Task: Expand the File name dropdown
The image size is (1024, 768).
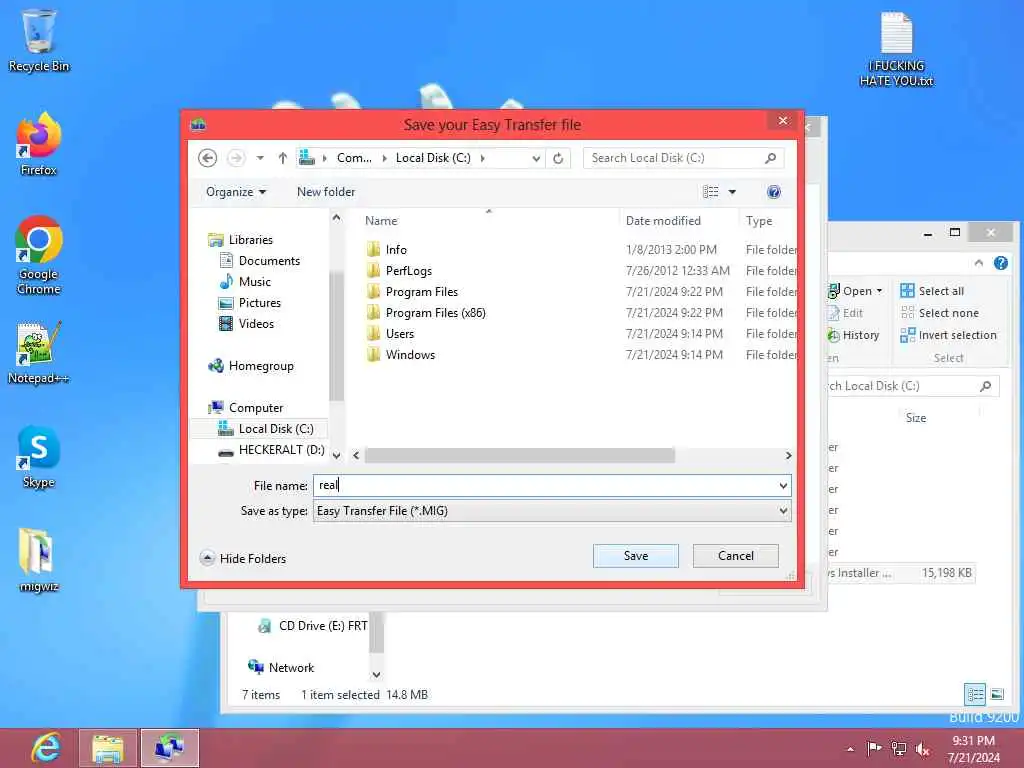Action: coord(783,485)
